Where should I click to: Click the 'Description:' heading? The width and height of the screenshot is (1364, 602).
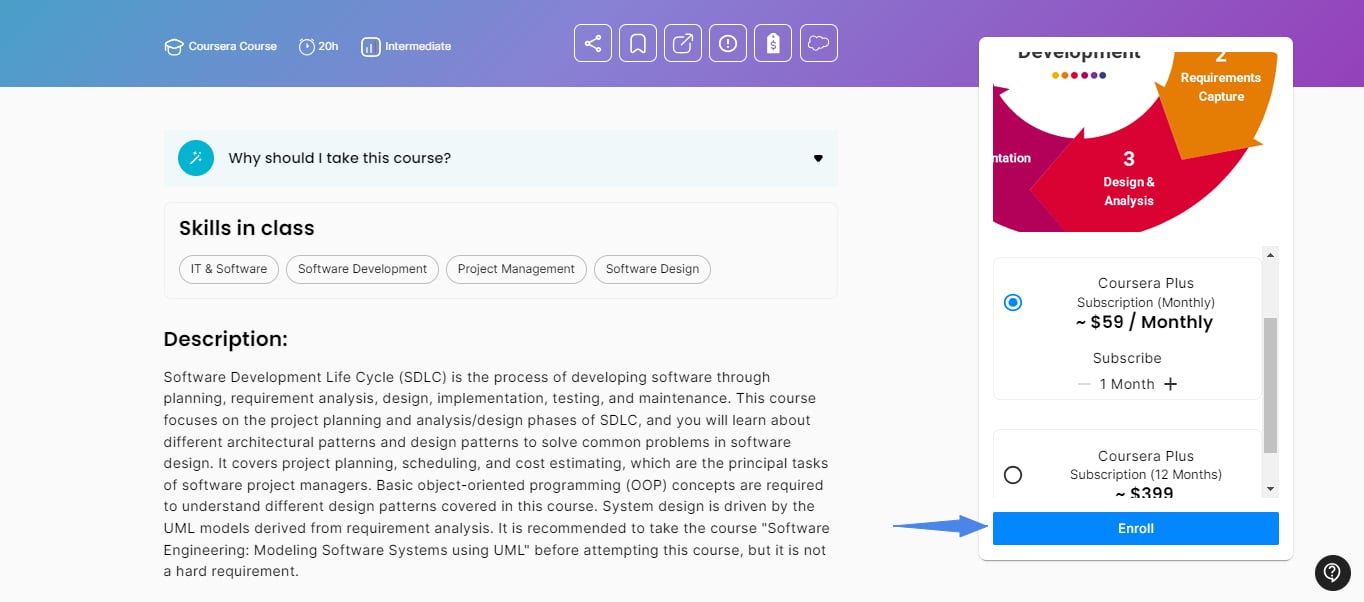[226, 339]
